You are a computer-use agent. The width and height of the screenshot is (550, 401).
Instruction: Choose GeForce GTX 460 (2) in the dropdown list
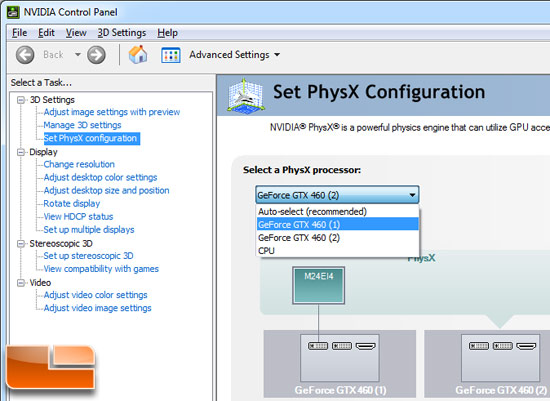[x=338, y=238]
